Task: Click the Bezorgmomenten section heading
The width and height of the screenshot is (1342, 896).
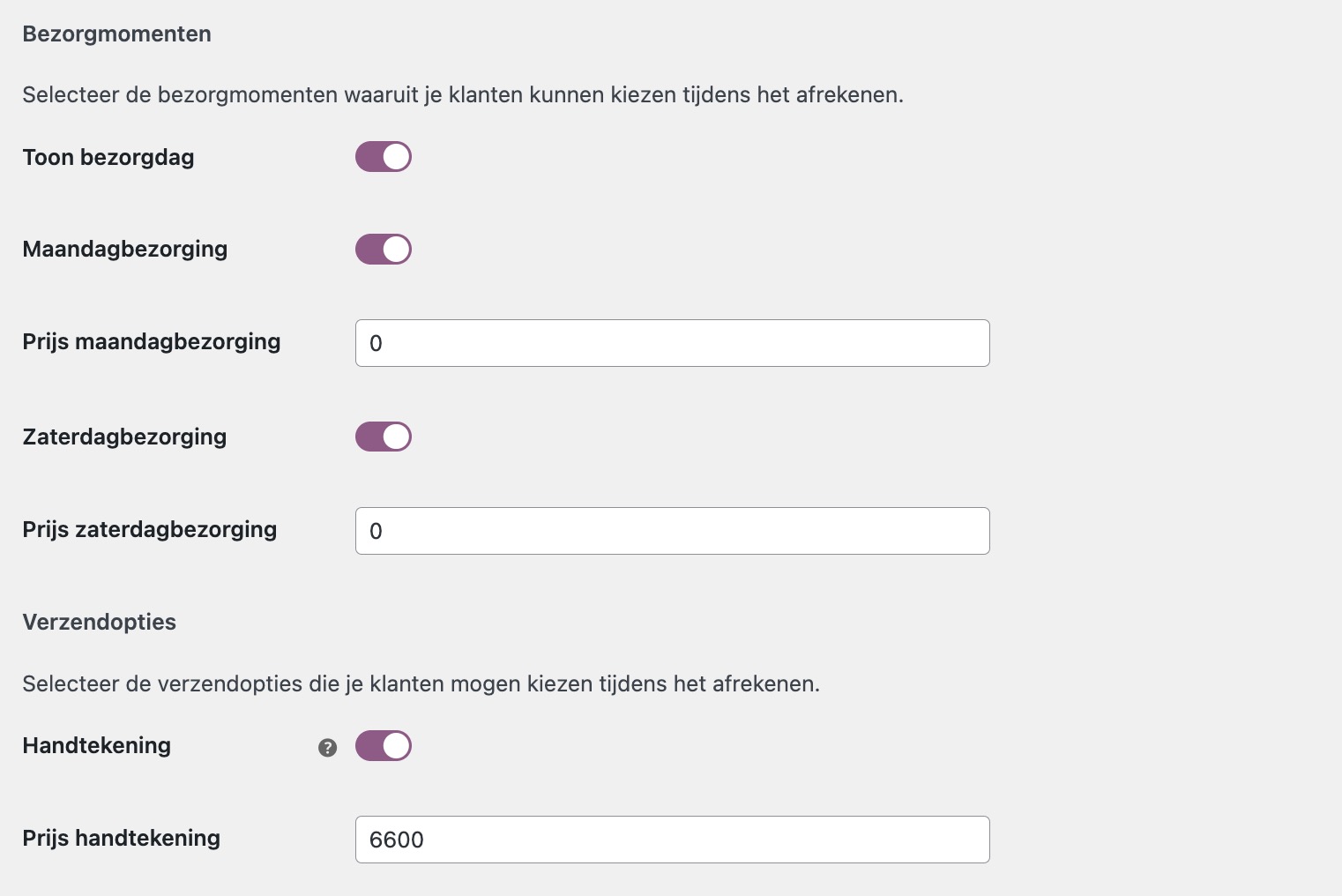Action: [116, 34]
